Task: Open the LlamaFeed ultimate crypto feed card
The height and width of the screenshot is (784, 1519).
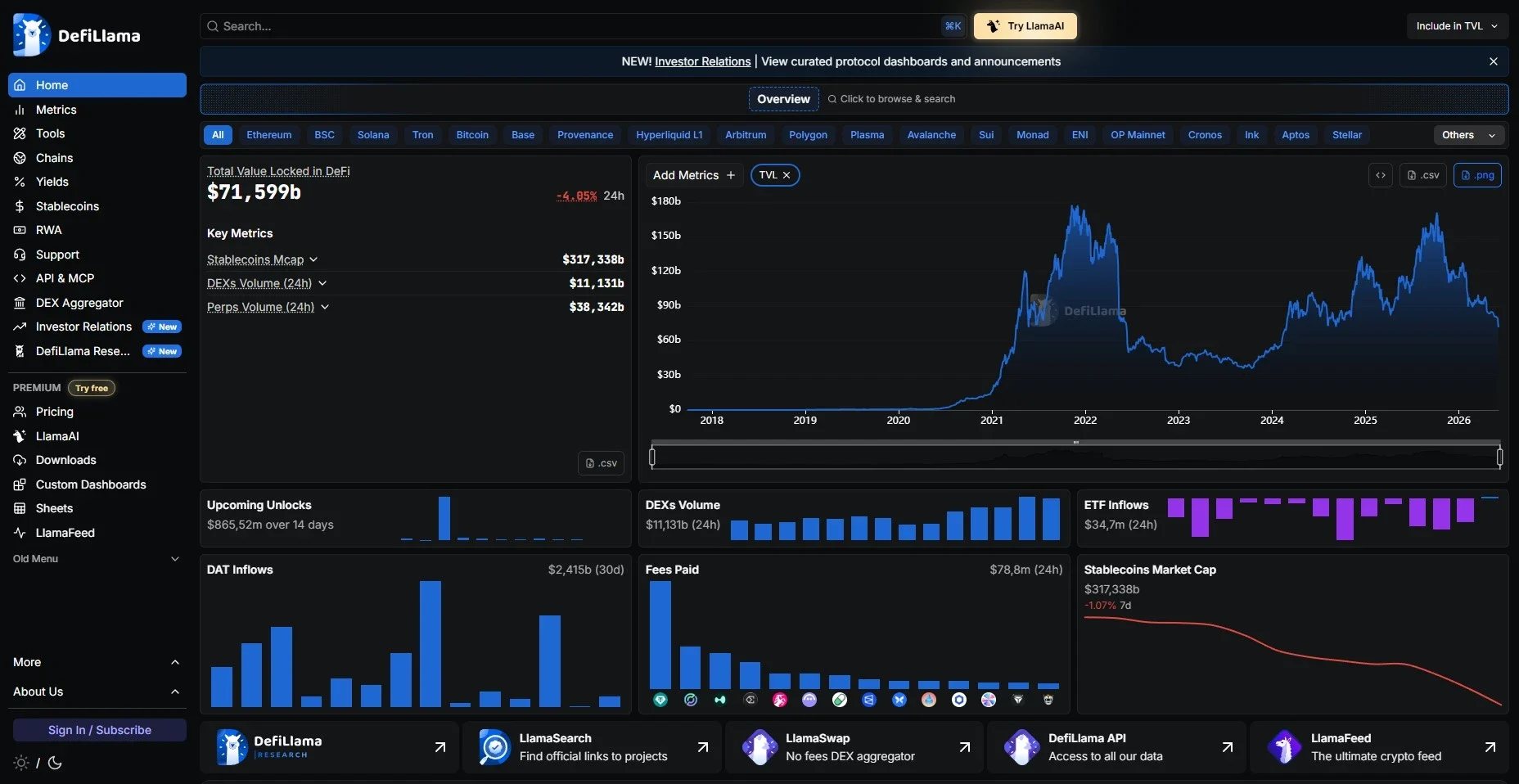Action: click(1379, 747)
